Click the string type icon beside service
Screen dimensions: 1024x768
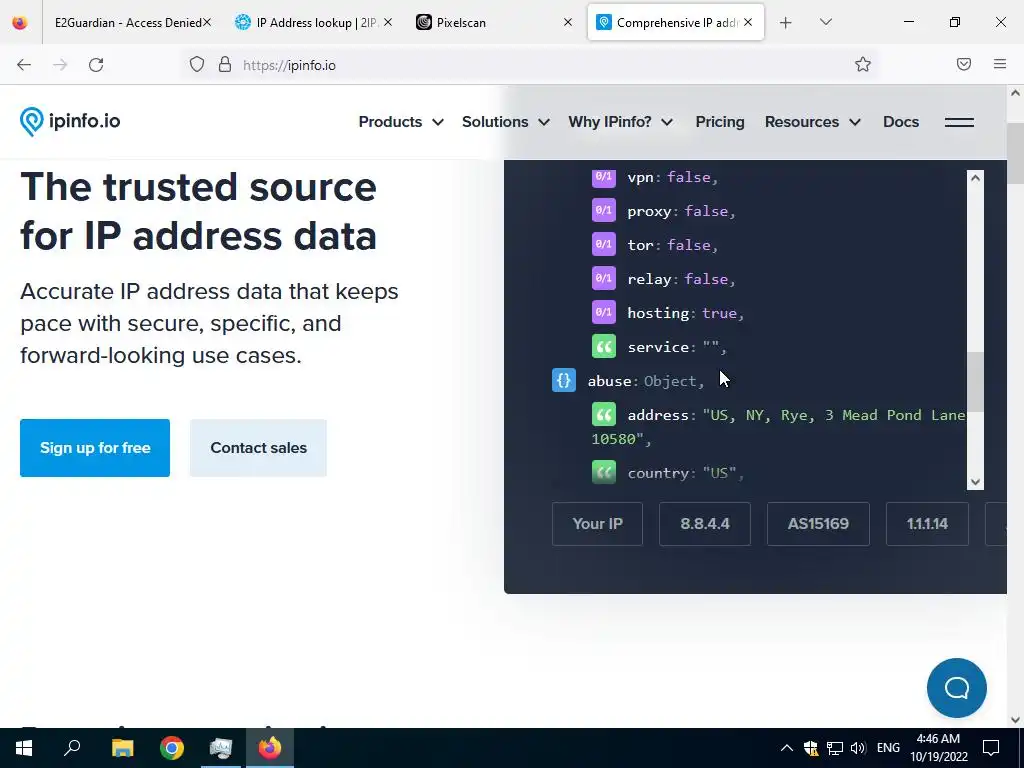[x=603, y=346]
